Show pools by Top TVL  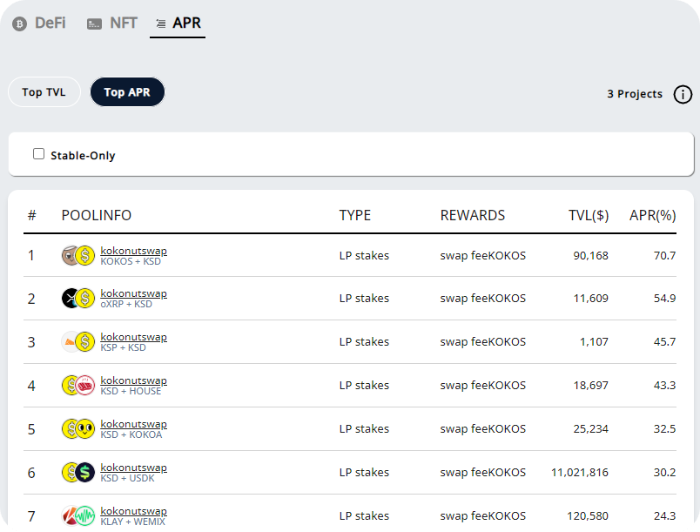click(x=44, y=92)
